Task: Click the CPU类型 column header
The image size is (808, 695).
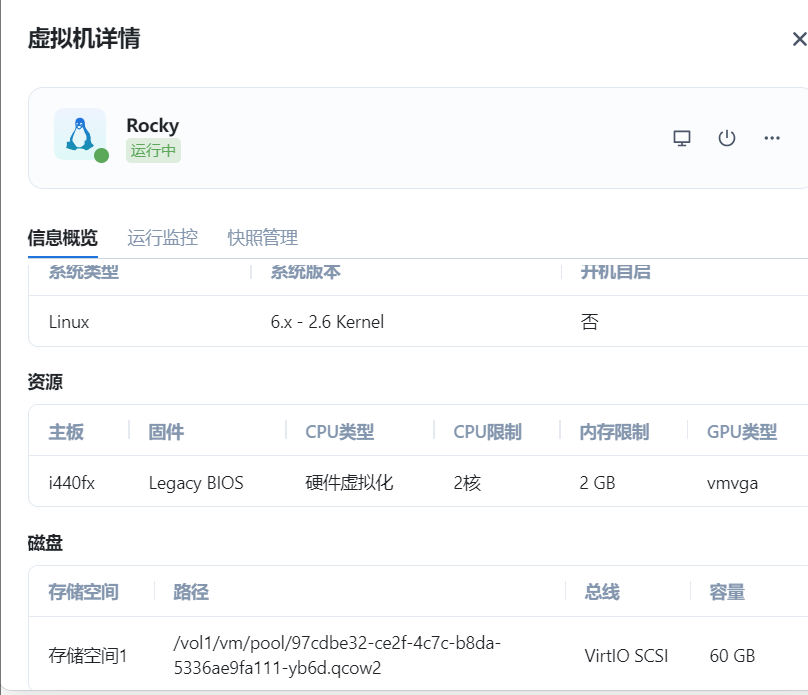Action: coord(340,432)
